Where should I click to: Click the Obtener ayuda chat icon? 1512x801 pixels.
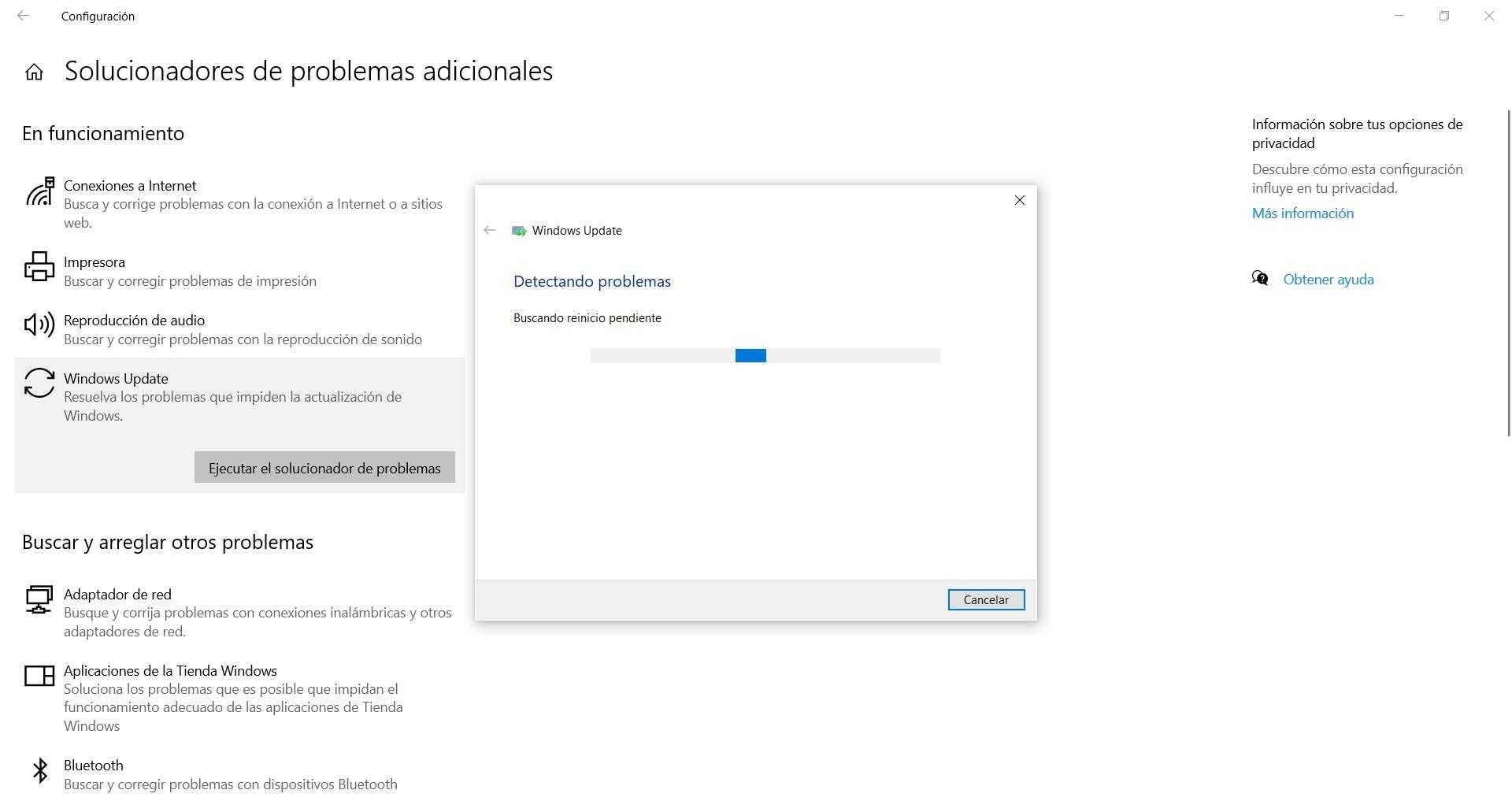[x=1260, y=279]
